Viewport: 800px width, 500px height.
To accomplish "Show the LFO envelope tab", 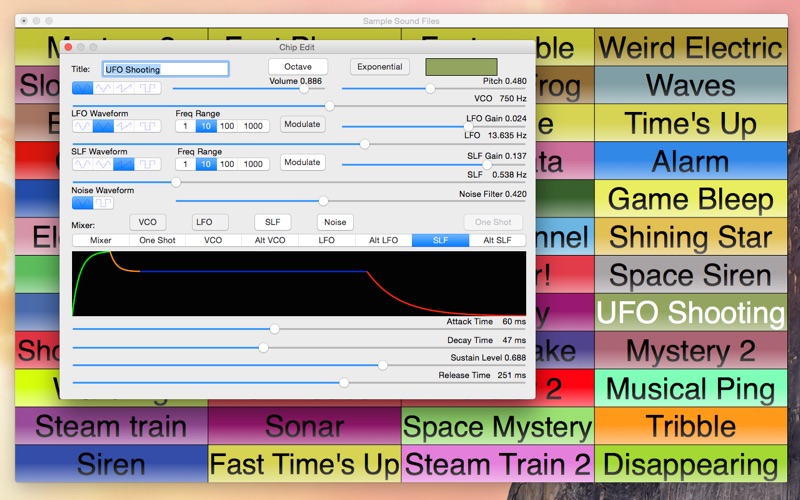I will click(327, 240).
